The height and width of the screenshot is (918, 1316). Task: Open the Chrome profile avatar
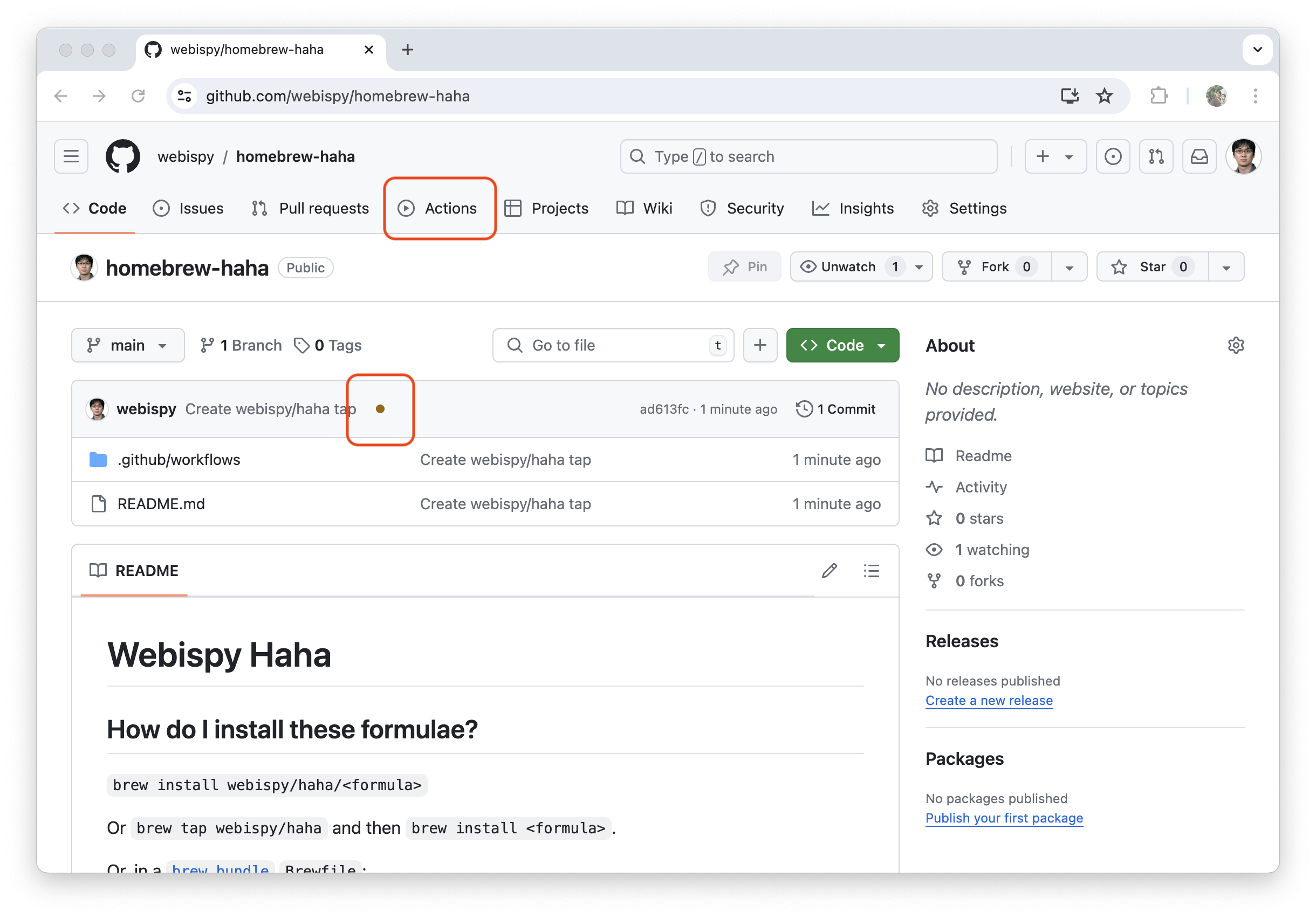[1216, 95]
